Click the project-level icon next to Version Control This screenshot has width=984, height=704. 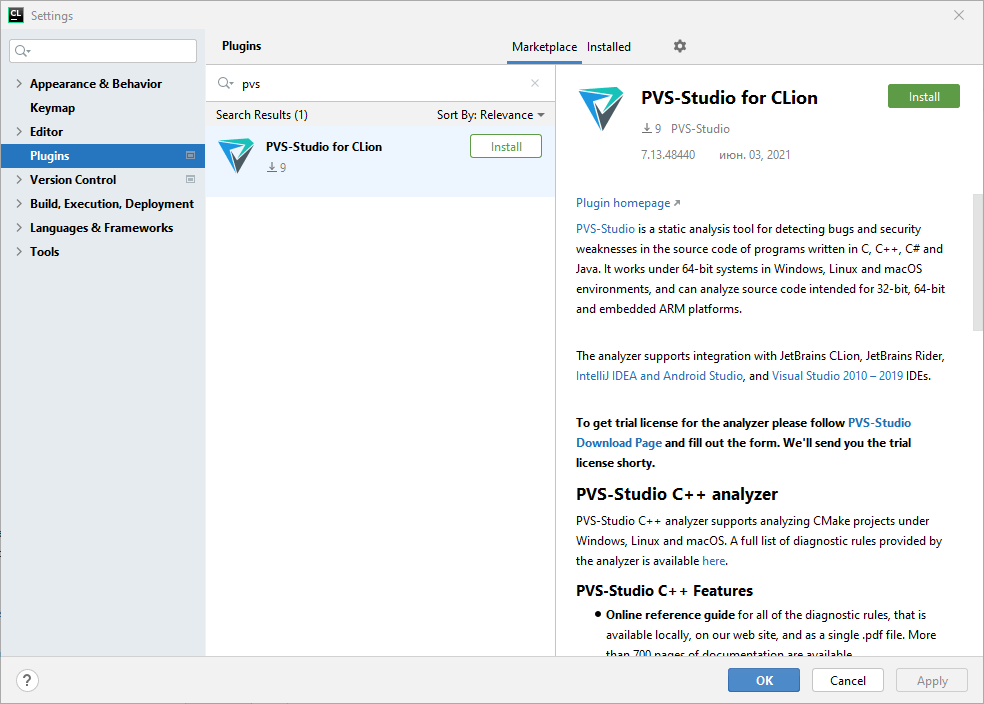tap(190, 180)
